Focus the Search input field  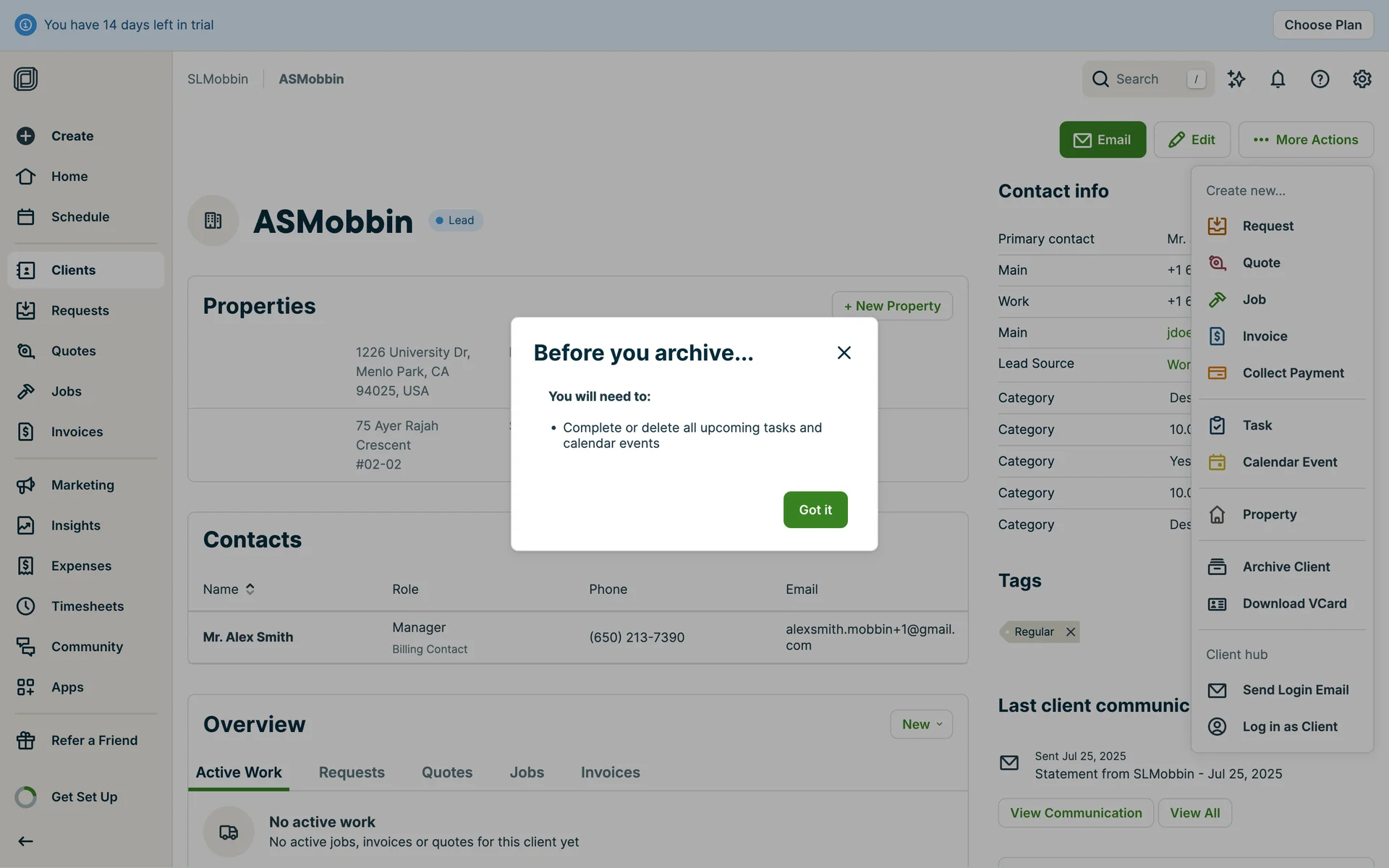[1147, 79]
